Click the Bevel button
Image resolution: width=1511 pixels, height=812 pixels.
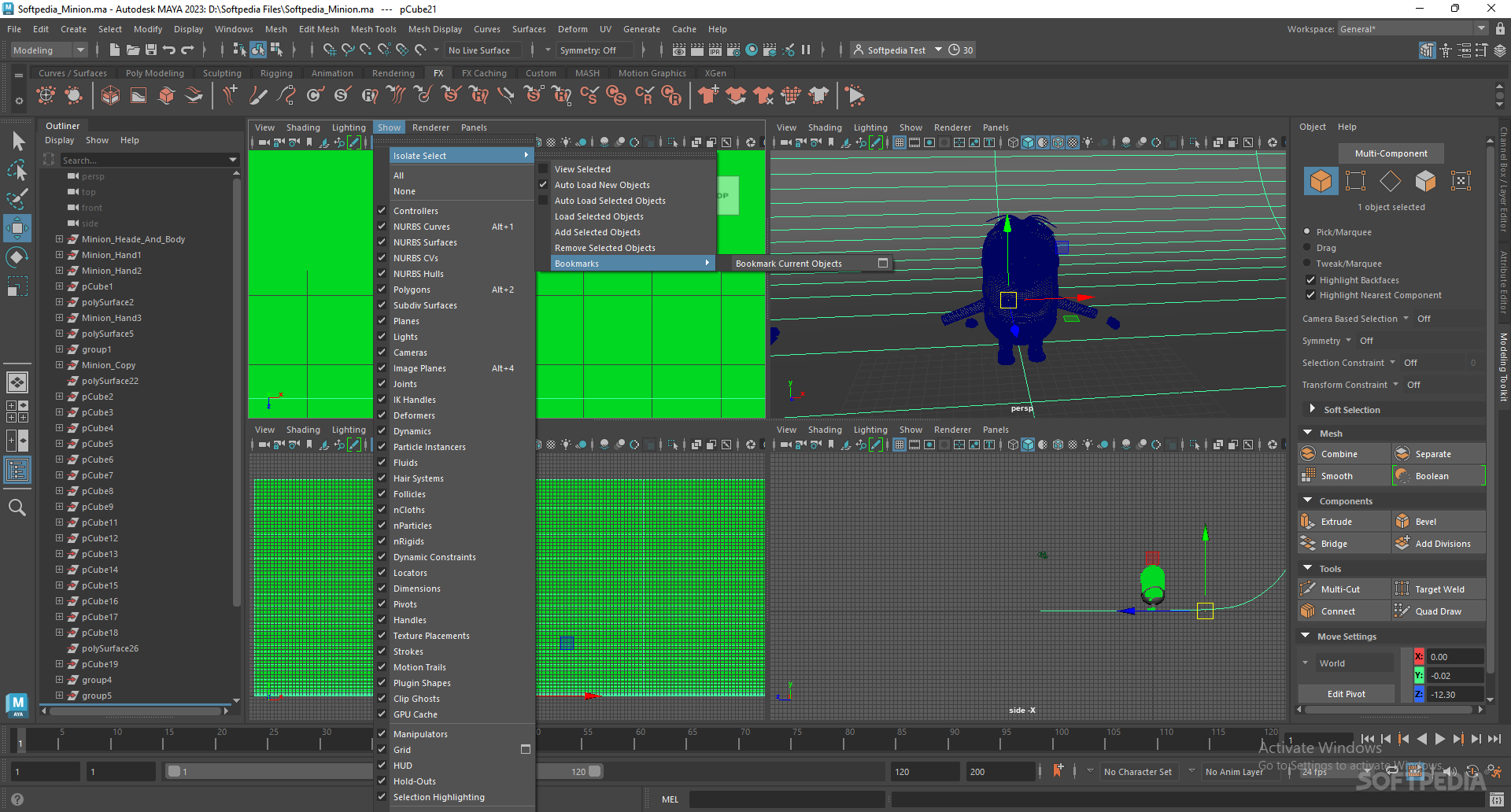point(1439,522)
